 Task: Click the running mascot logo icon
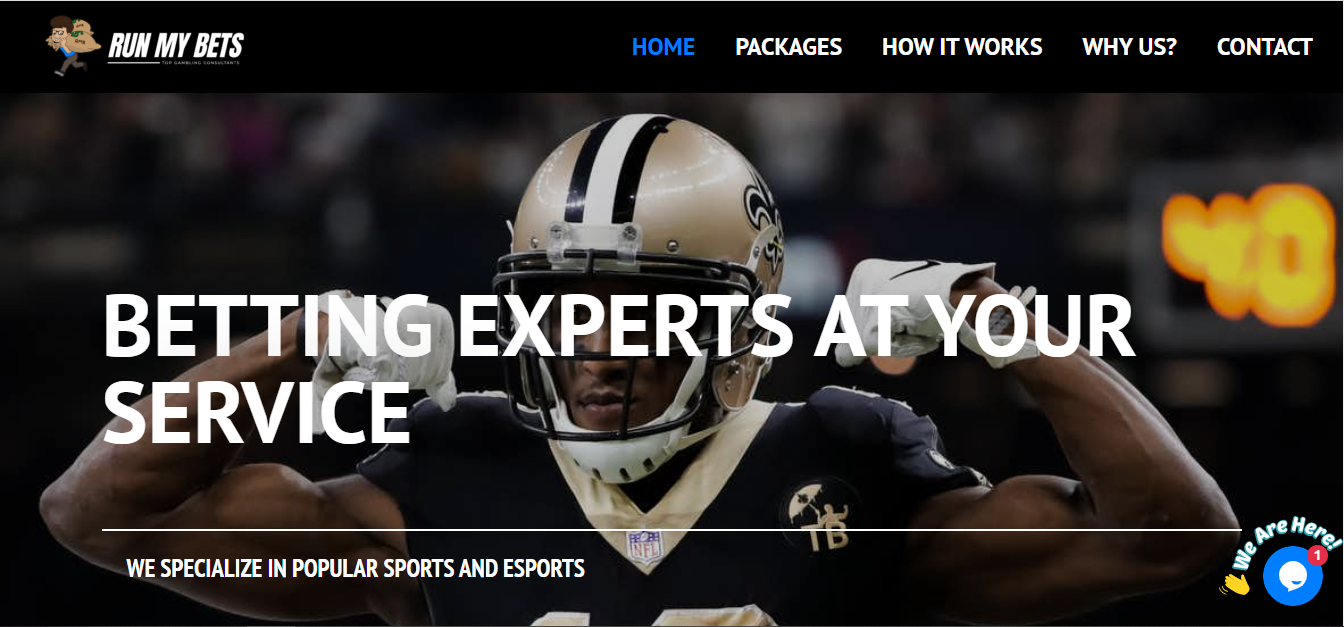(x=73, y=45)
